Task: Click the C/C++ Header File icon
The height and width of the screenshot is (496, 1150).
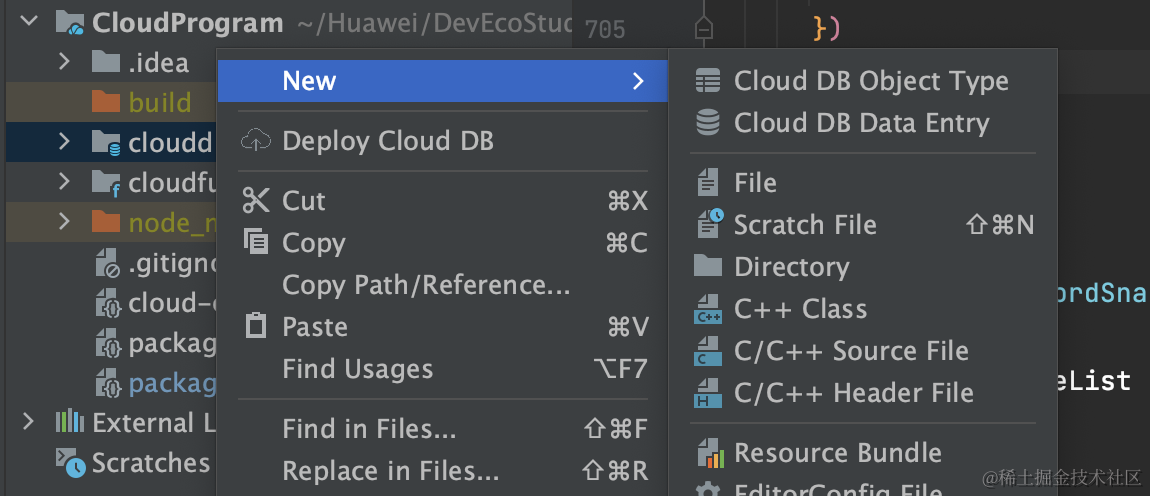Action: 708,393
